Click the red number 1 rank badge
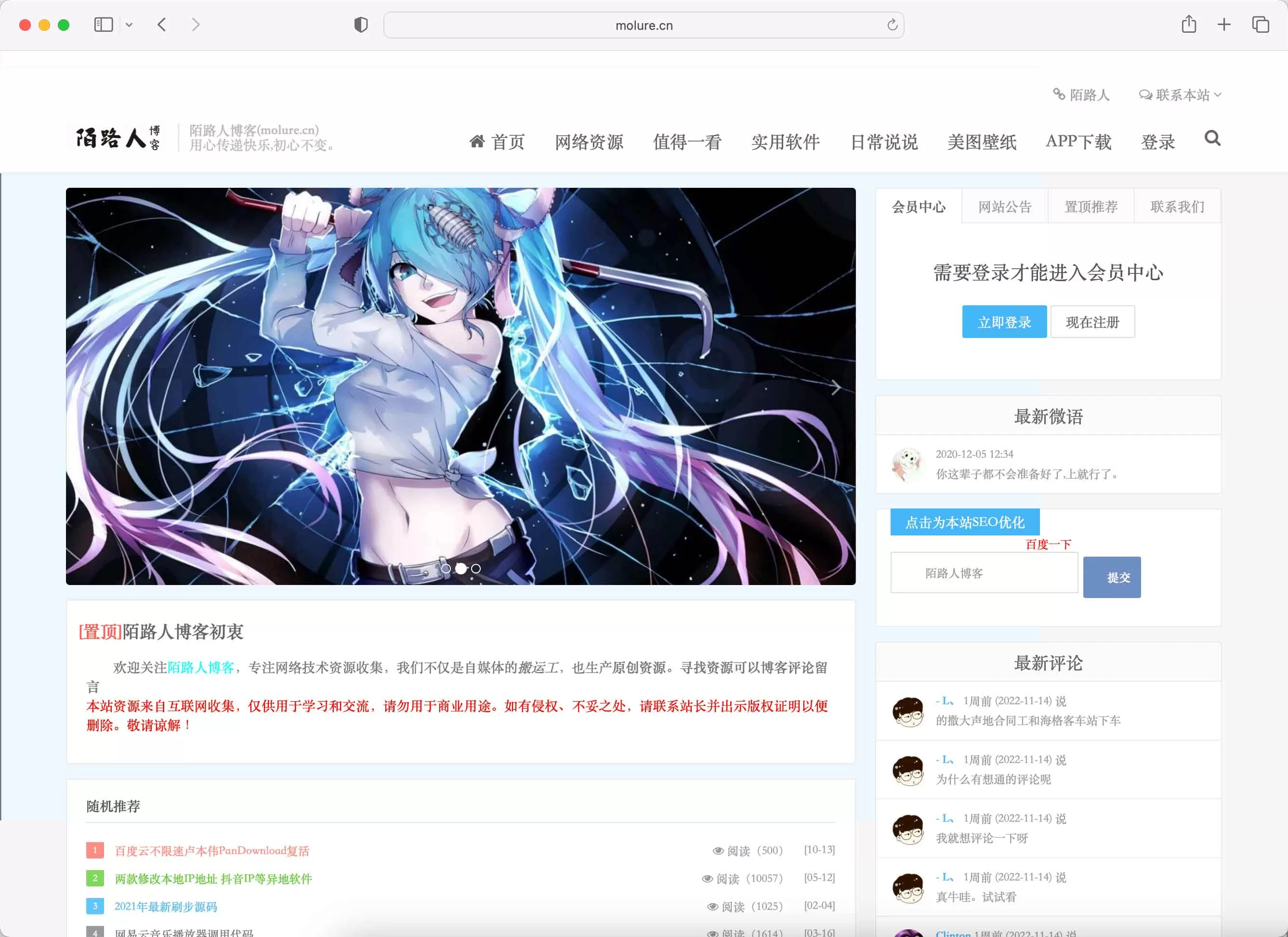 pyautogui.click(x=95, y=850)
